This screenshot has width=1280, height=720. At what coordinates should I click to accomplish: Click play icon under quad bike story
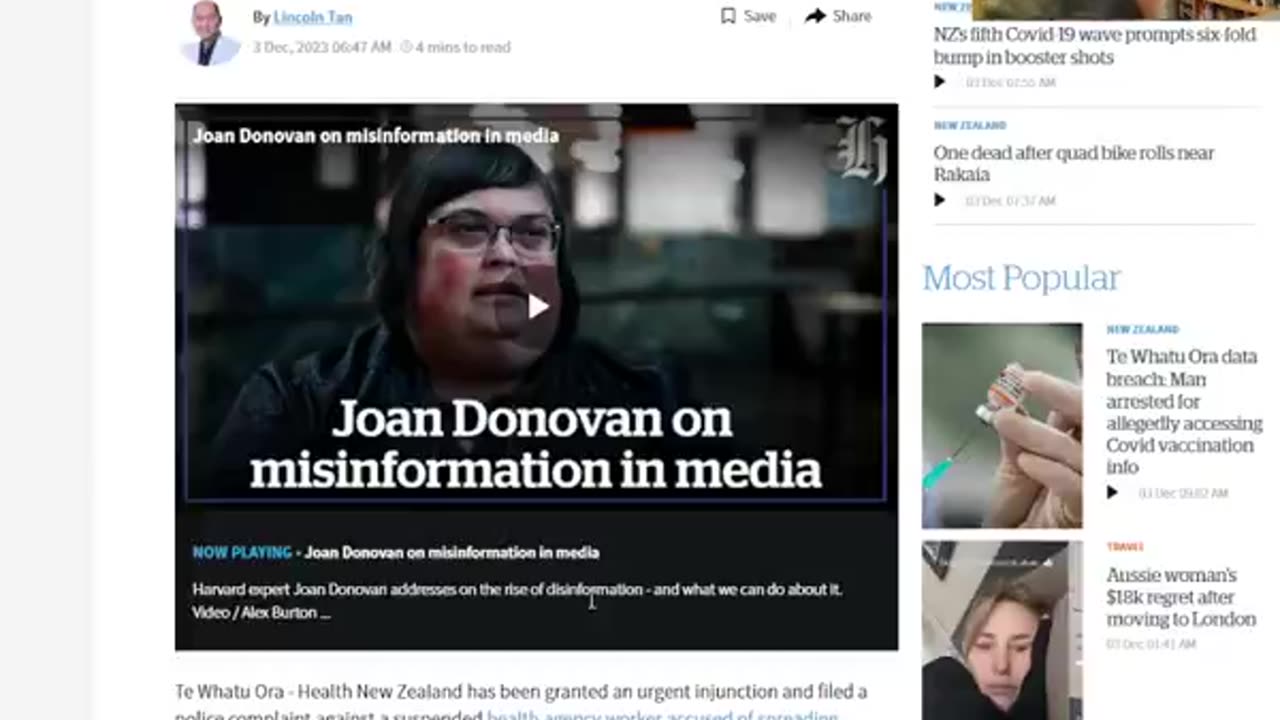(x=939, y=200)
